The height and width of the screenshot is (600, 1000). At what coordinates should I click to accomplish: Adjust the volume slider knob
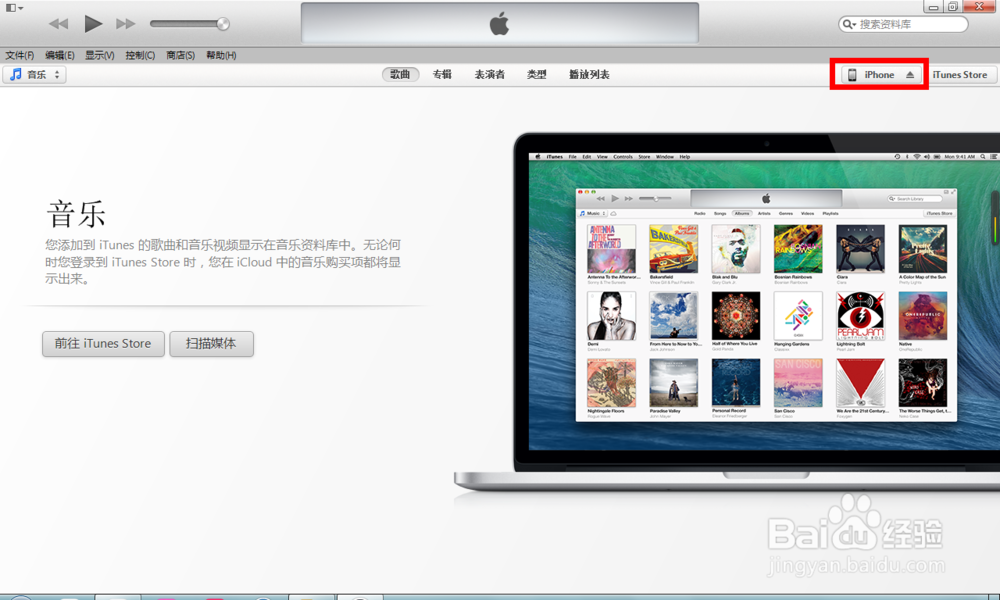223,24
